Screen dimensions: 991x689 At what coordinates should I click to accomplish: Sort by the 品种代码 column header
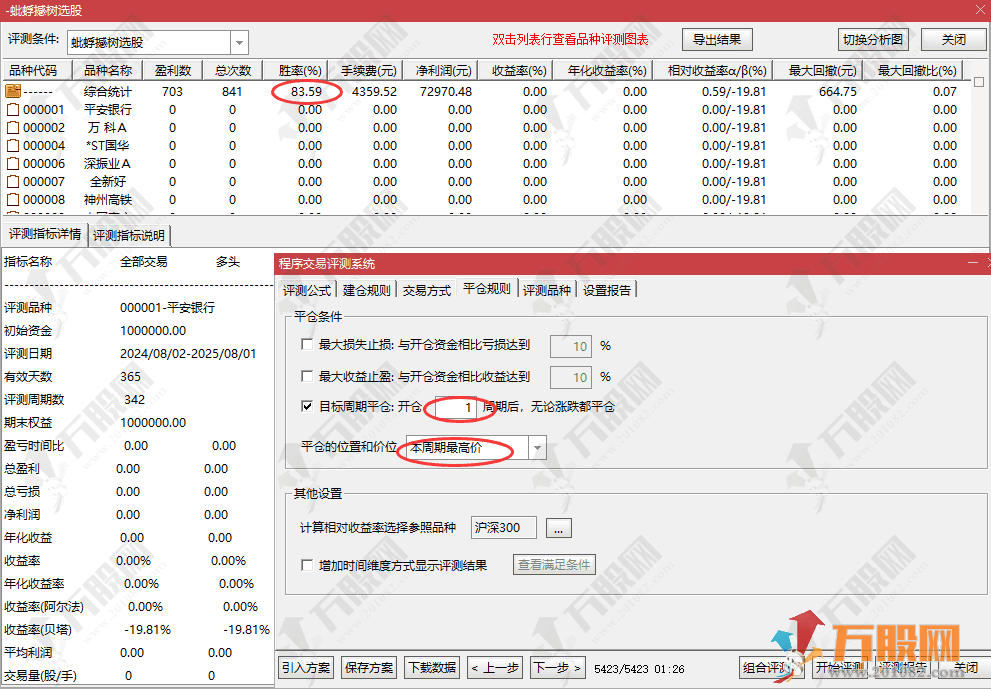click(38, 70)
